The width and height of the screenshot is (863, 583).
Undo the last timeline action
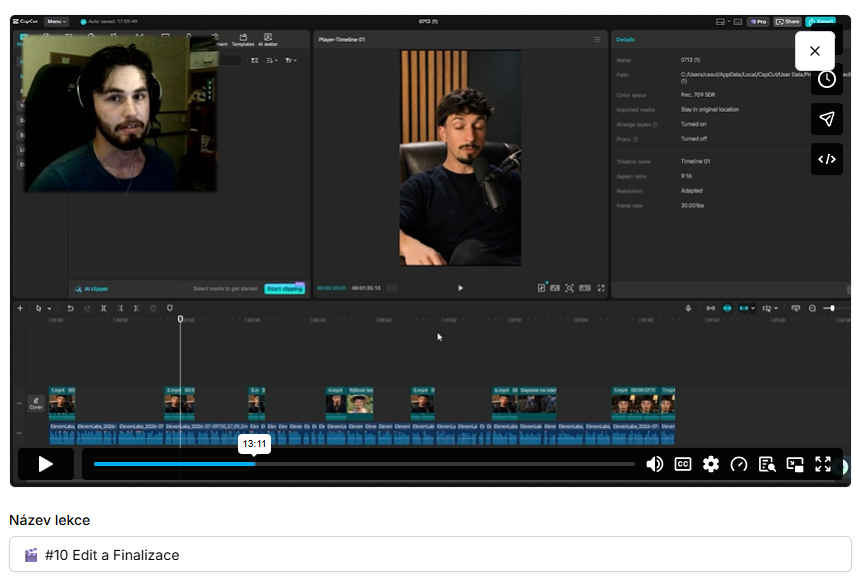pos(70,308)
